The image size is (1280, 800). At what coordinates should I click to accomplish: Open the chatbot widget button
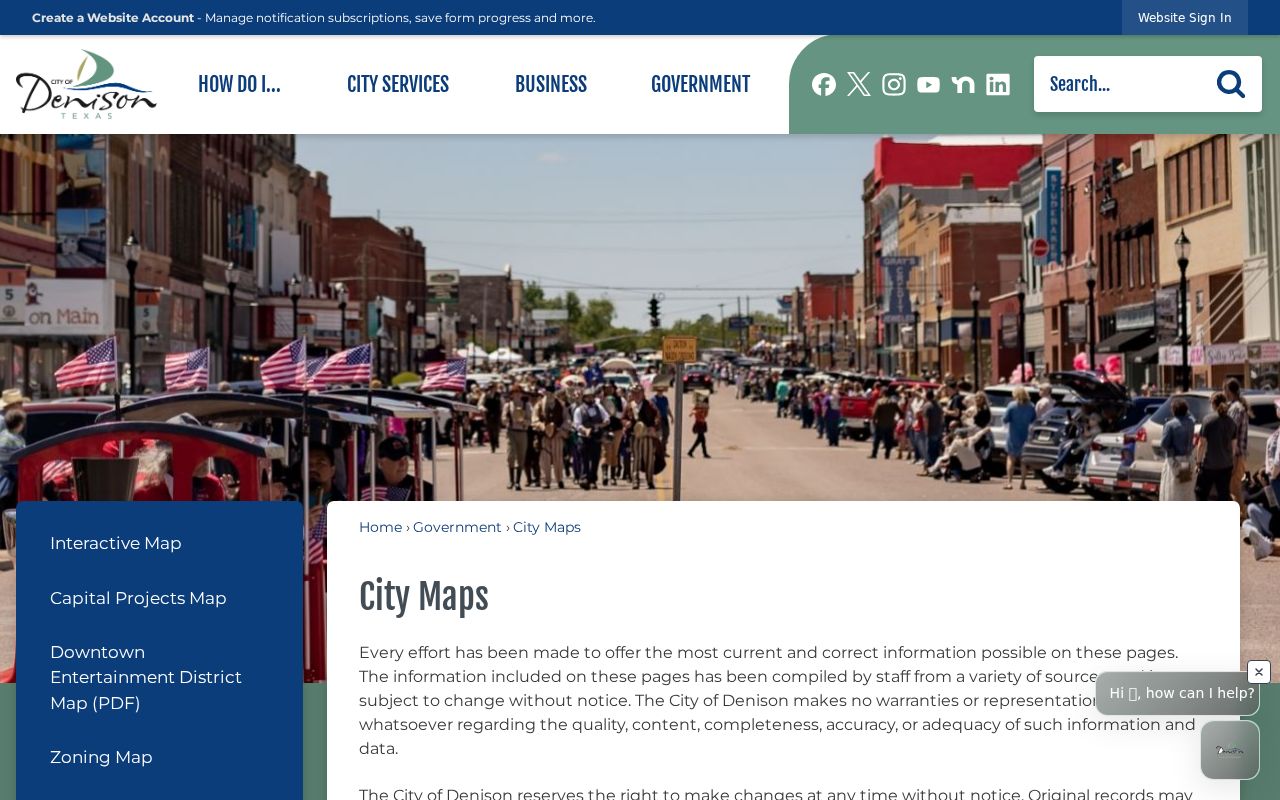[1230, 750]
